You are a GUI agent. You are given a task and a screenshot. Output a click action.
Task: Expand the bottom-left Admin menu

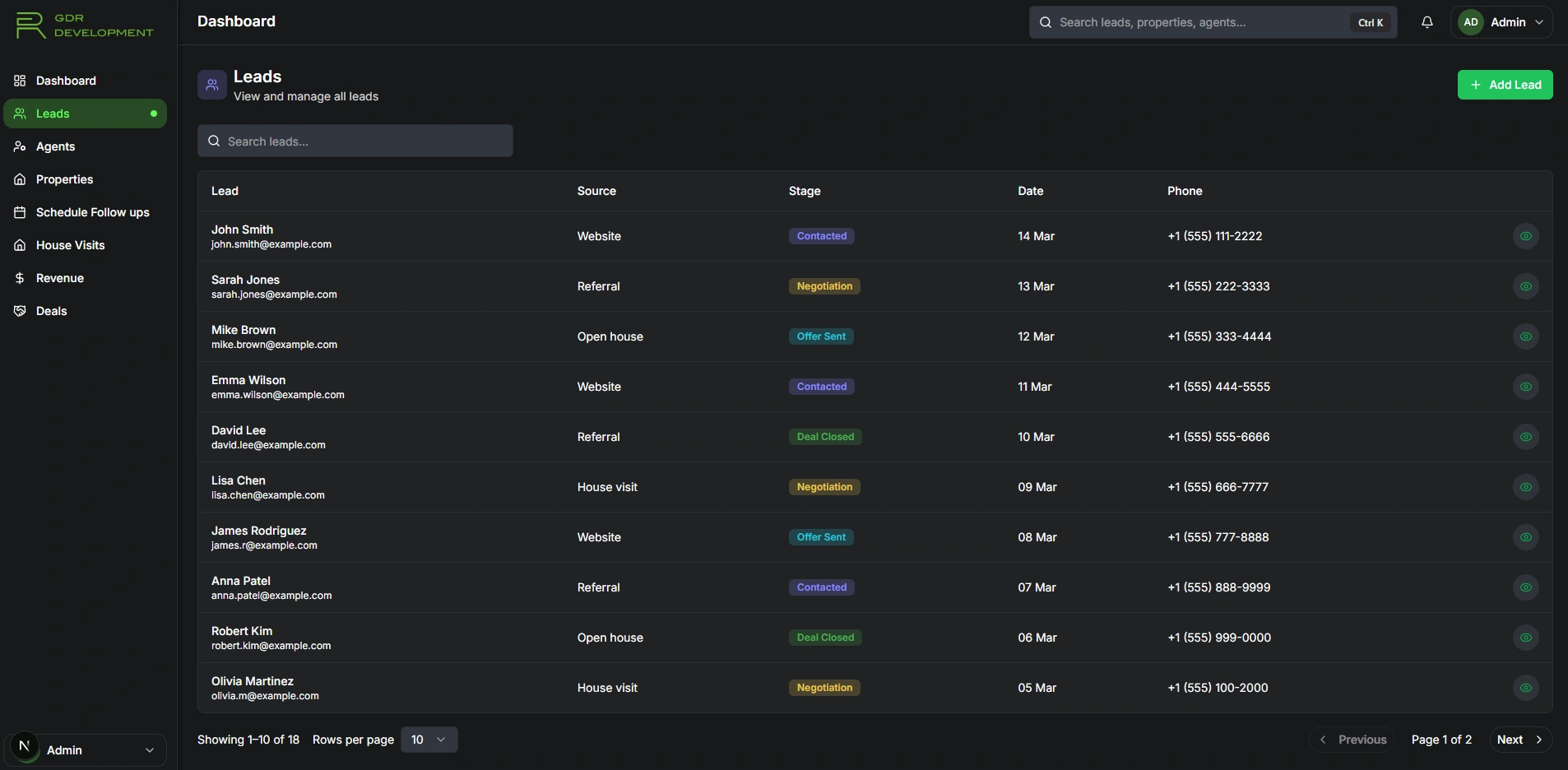coord(84,749)
